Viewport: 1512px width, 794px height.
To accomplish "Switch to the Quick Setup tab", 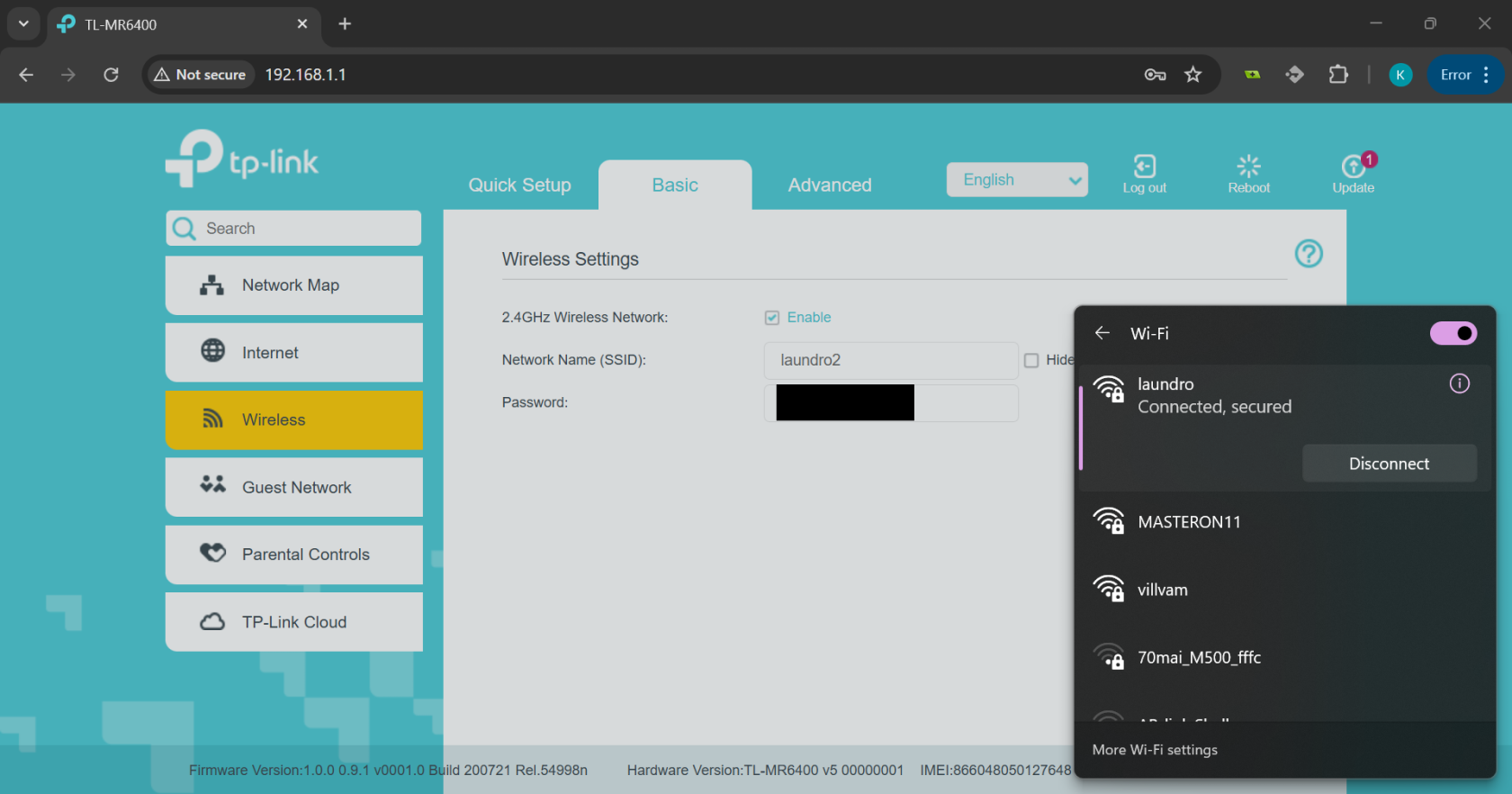I will pyautogui.click(x=519, y=185).
